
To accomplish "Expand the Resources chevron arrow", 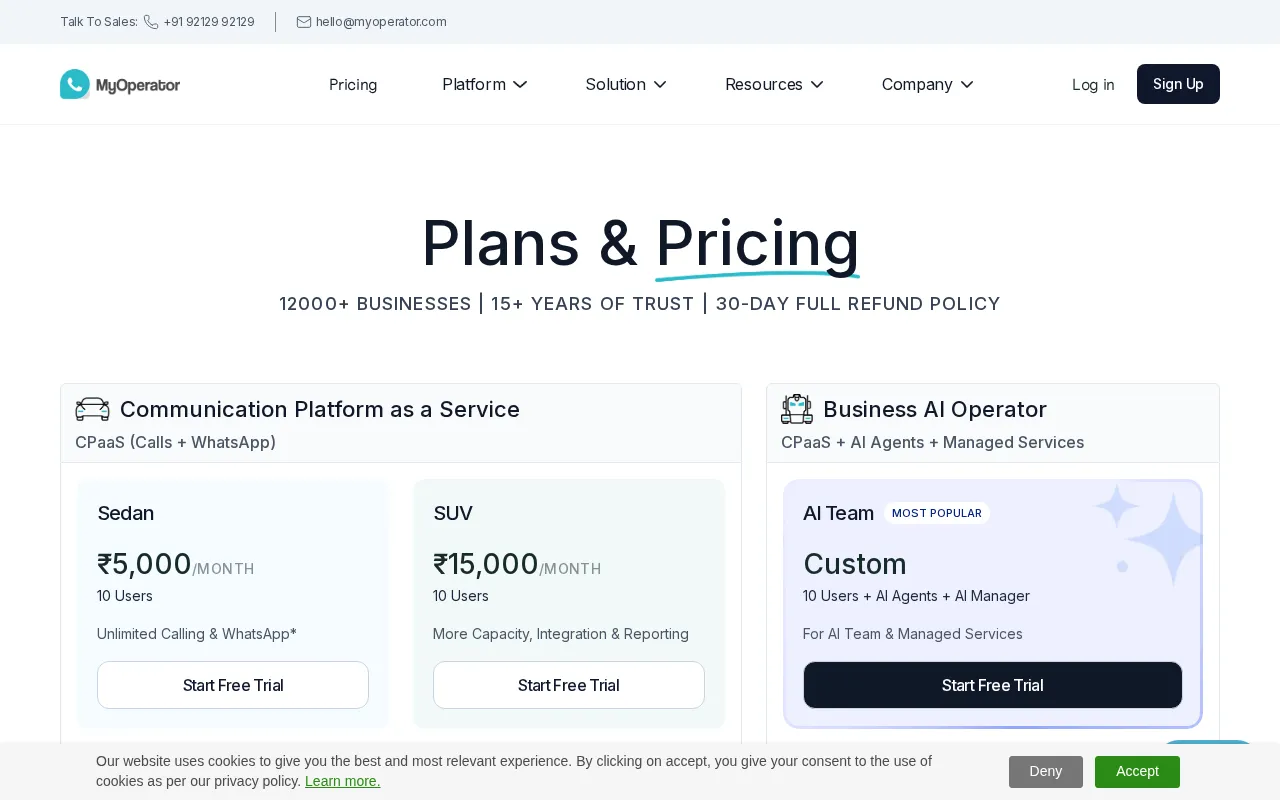I will click(817, 85).
